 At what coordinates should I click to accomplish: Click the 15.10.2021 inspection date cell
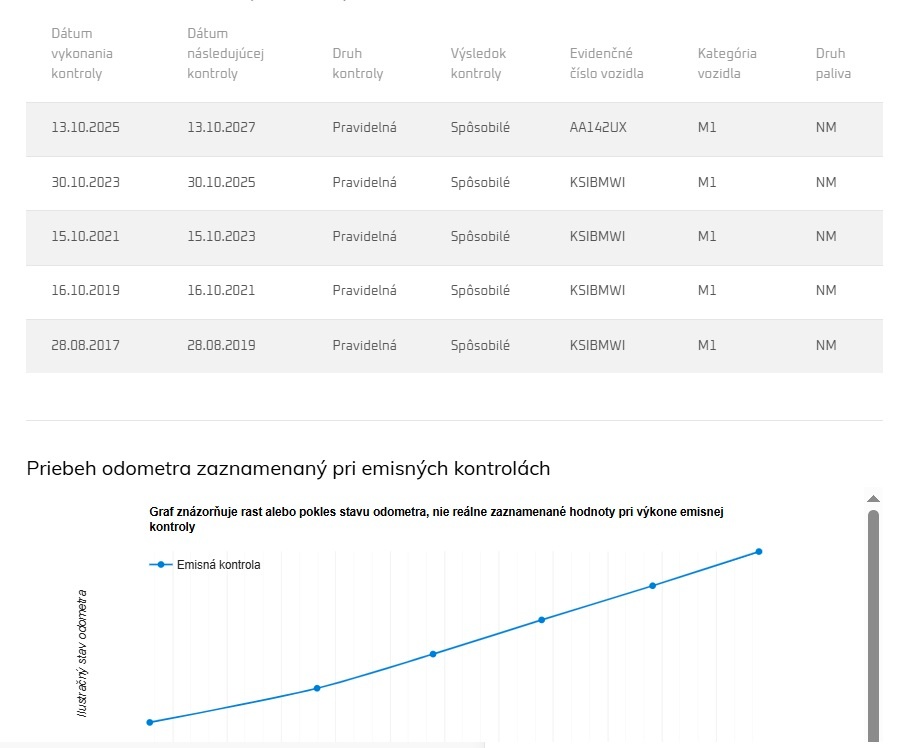point(85,237)
